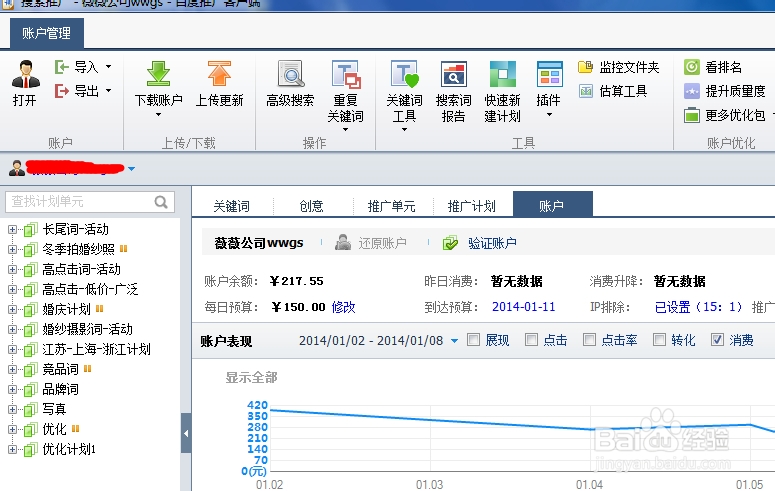Select the 江苏-上海-浙江计划 plan
Image resolution: width=775 pixels, height=491 pixels.
tap(96, 349)
